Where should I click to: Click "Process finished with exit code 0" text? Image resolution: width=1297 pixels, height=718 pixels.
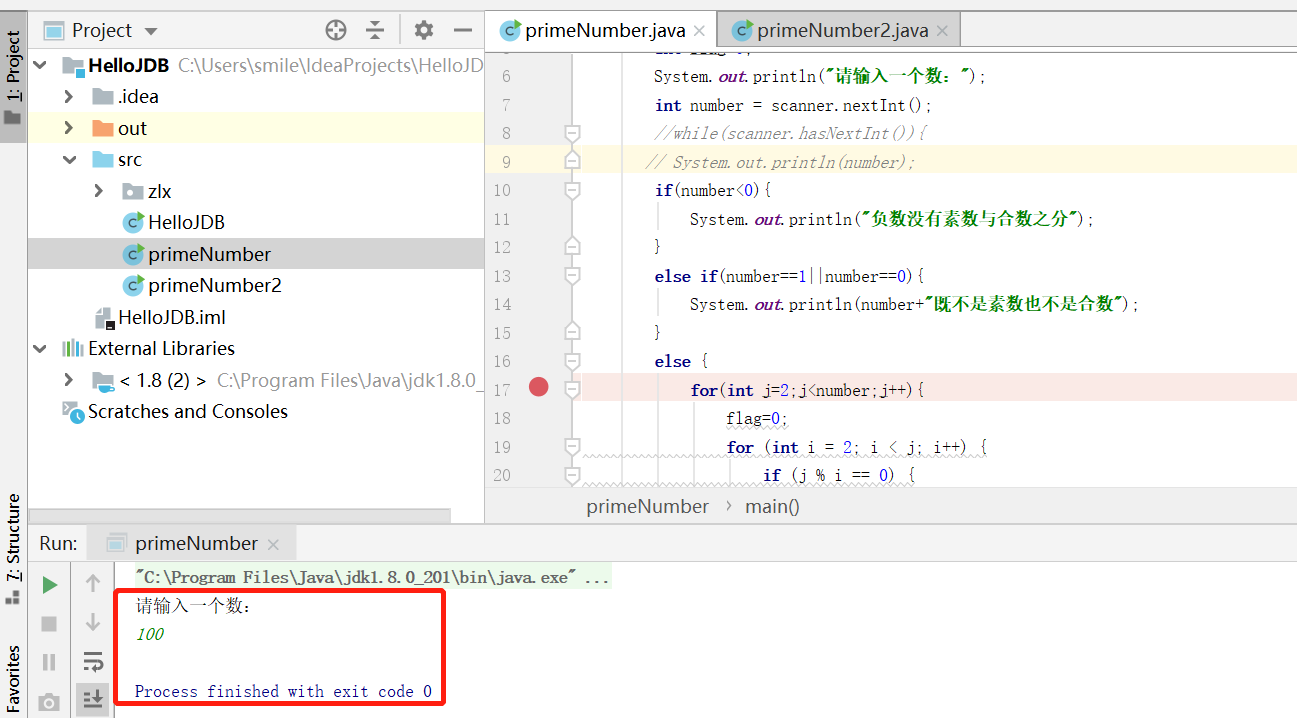coord(283,691)
